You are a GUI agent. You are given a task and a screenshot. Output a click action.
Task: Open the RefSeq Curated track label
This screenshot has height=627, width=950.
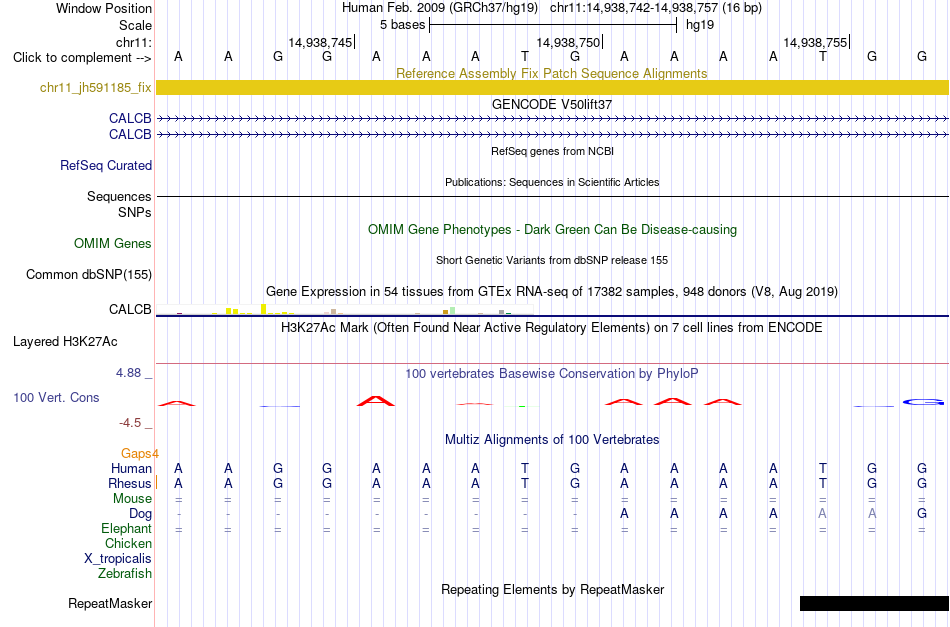coord(106,165)
